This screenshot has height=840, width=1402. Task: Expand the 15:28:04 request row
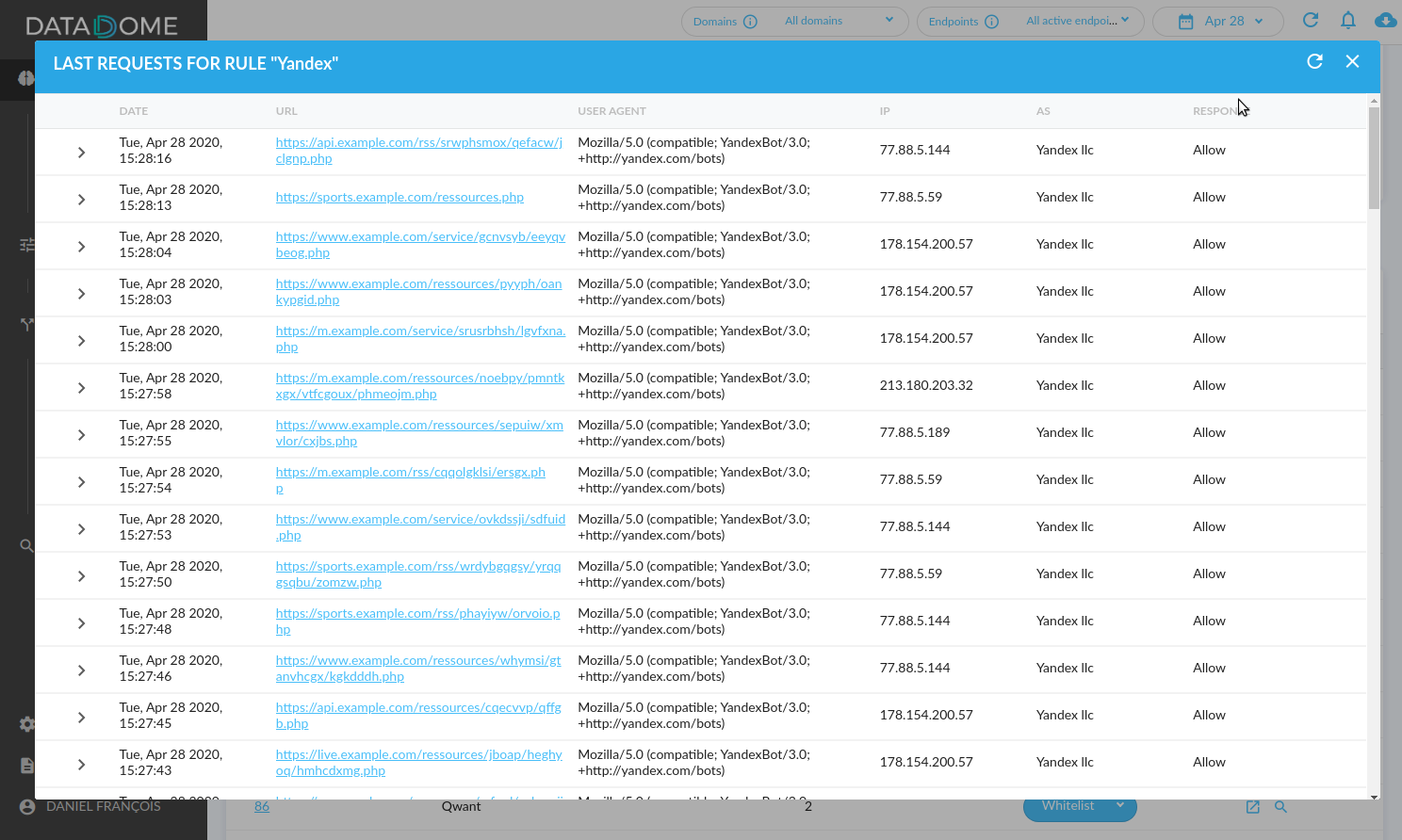point(82,247)
